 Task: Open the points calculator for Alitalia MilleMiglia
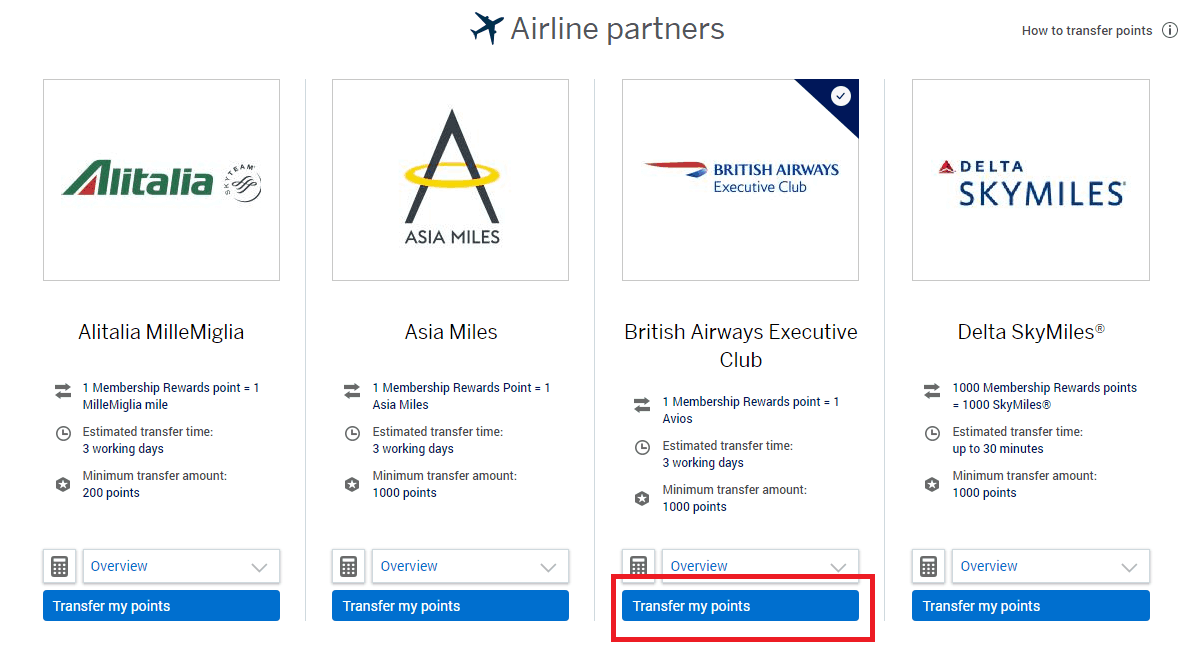coord(59,566)
